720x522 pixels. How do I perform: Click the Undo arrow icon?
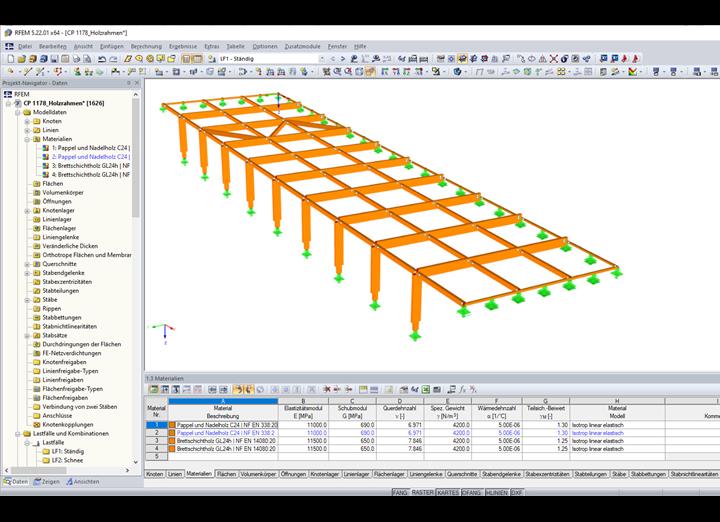[102, 59]
